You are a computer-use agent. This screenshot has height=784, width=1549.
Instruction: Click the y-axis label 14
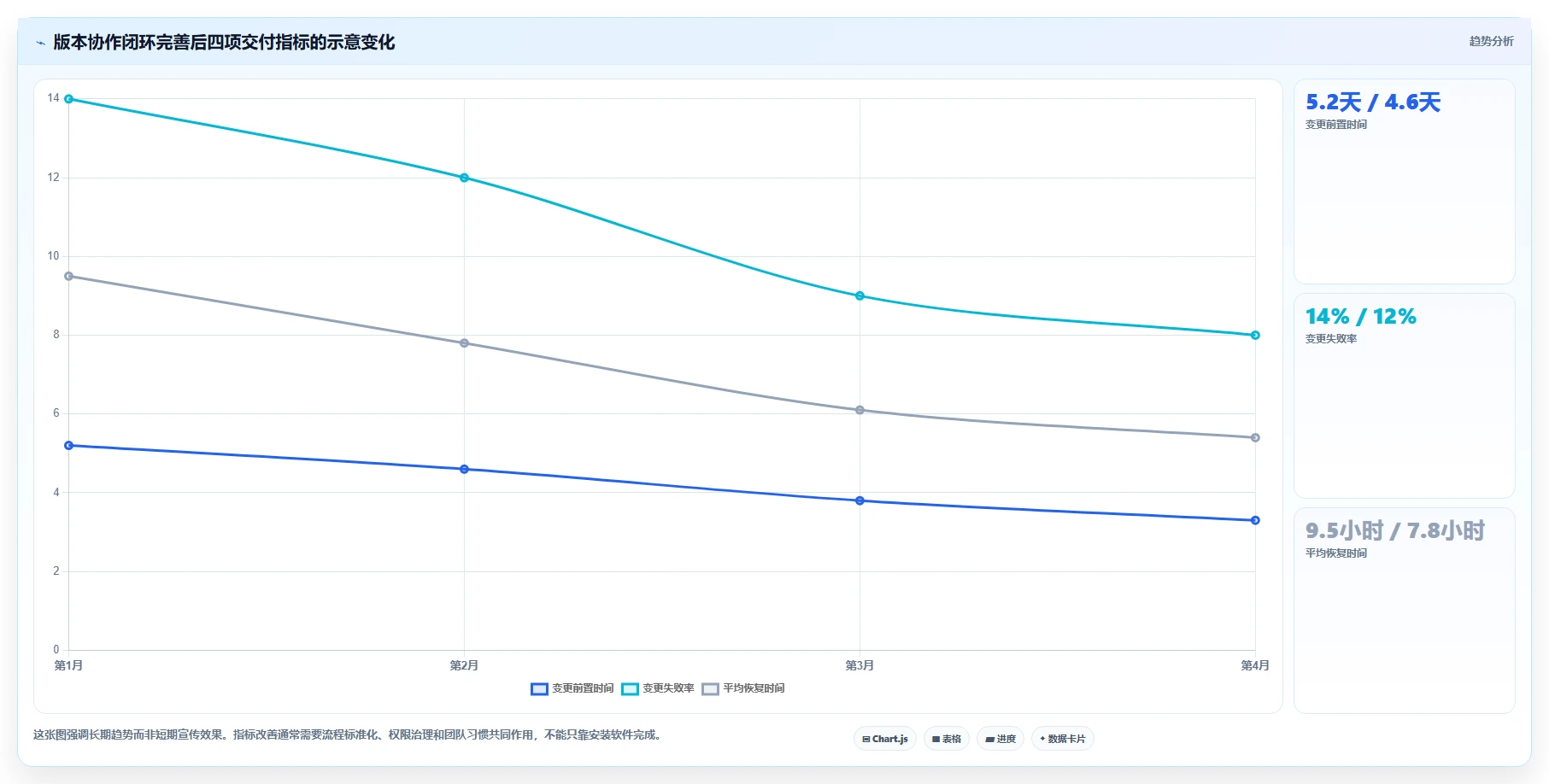[54, 98]
